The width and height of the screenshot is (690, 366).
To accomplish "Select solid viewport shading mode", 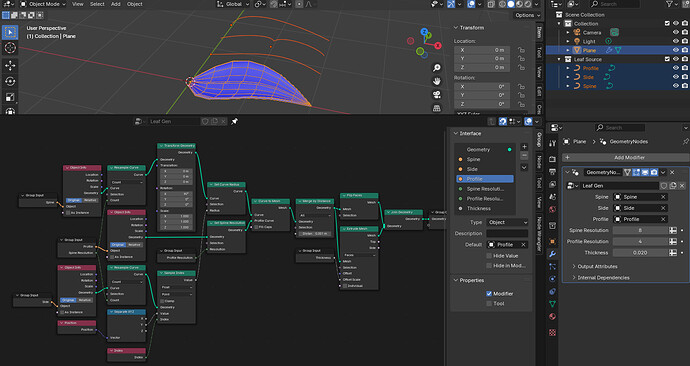I will tap(510, 4).
